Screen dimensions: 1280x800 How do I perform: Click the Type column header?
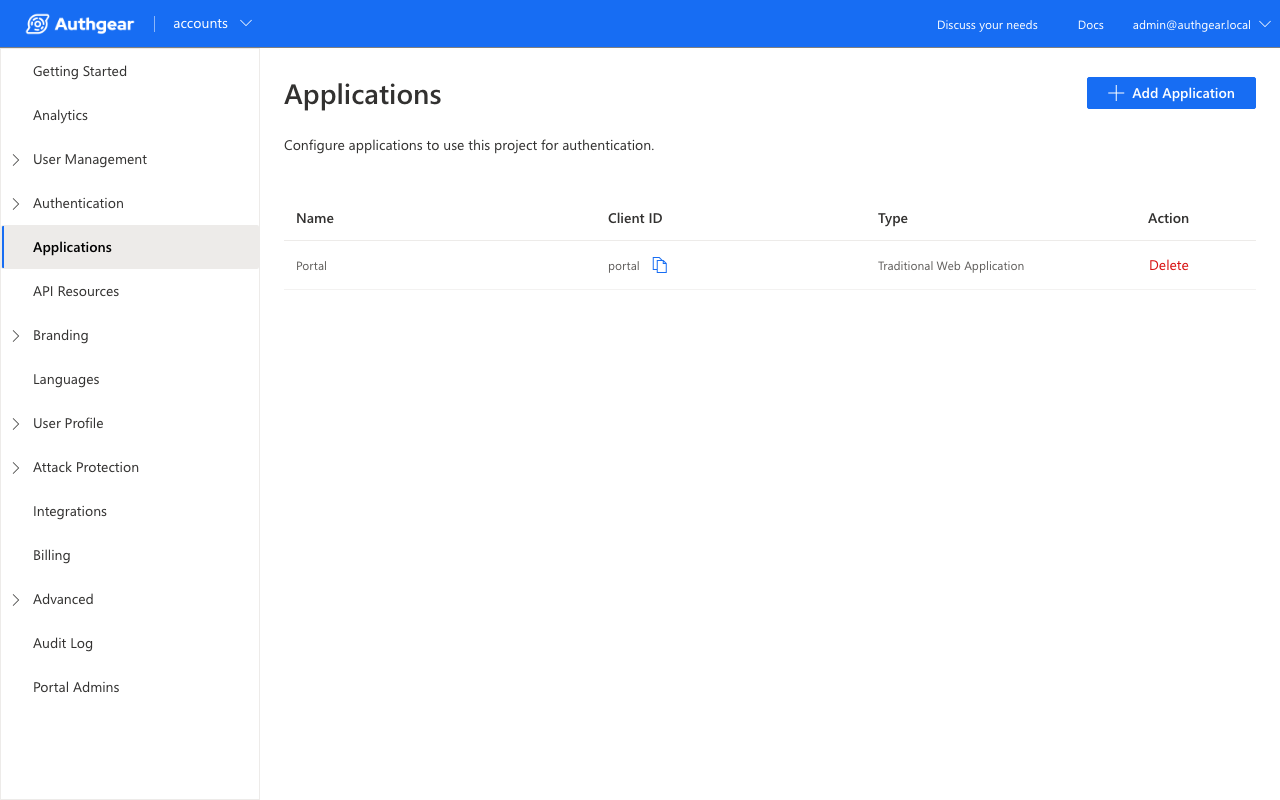893,218
